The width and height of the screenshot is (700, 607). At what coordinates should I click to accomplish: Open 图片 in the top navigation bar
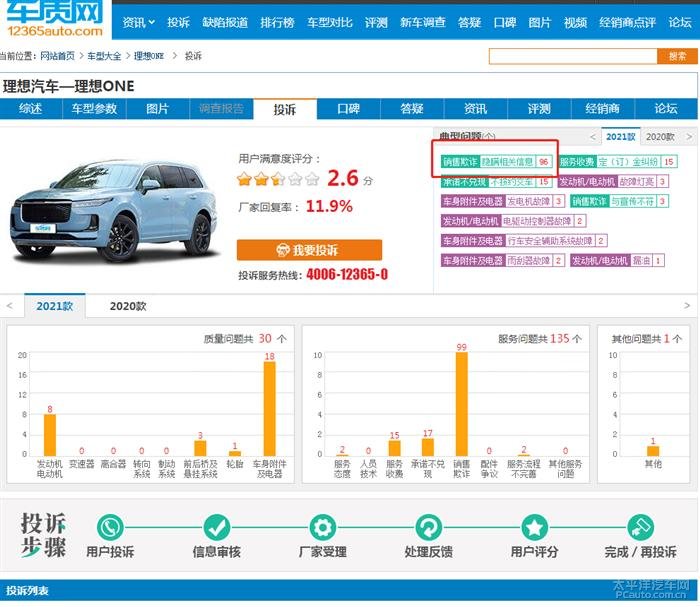[540, 22]
